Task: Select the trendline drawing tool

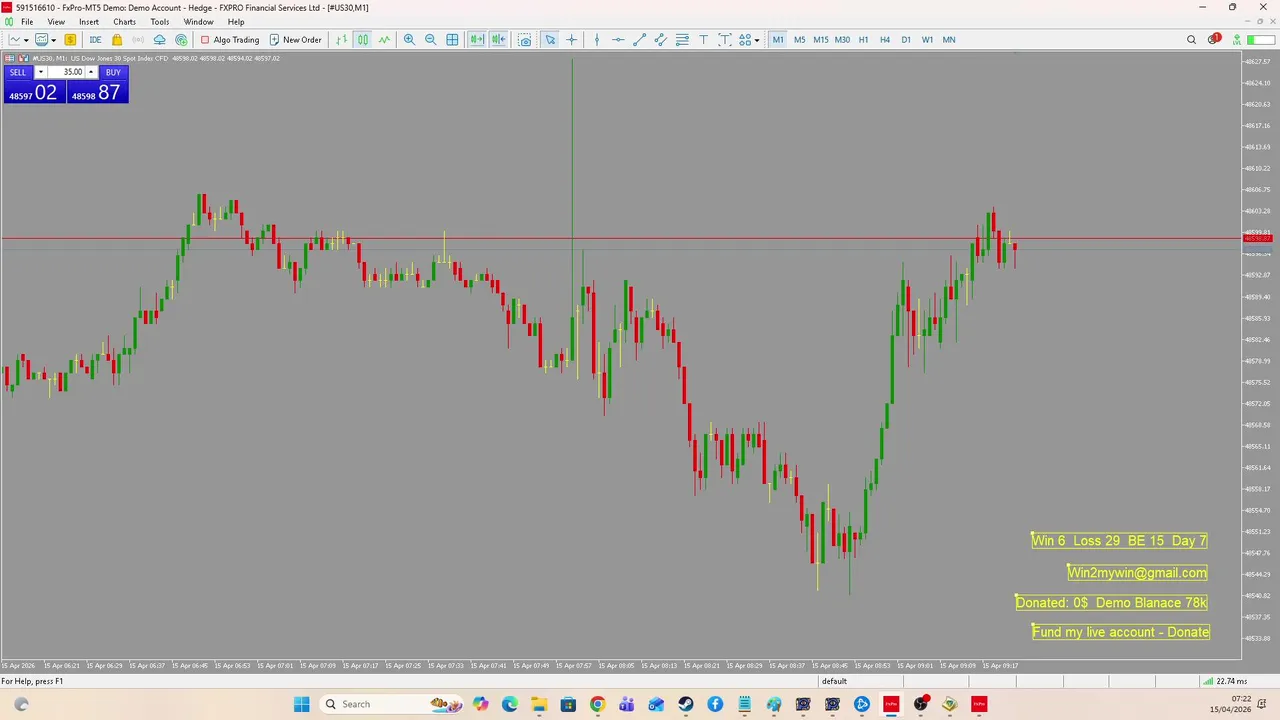Action: pos(640,40)
